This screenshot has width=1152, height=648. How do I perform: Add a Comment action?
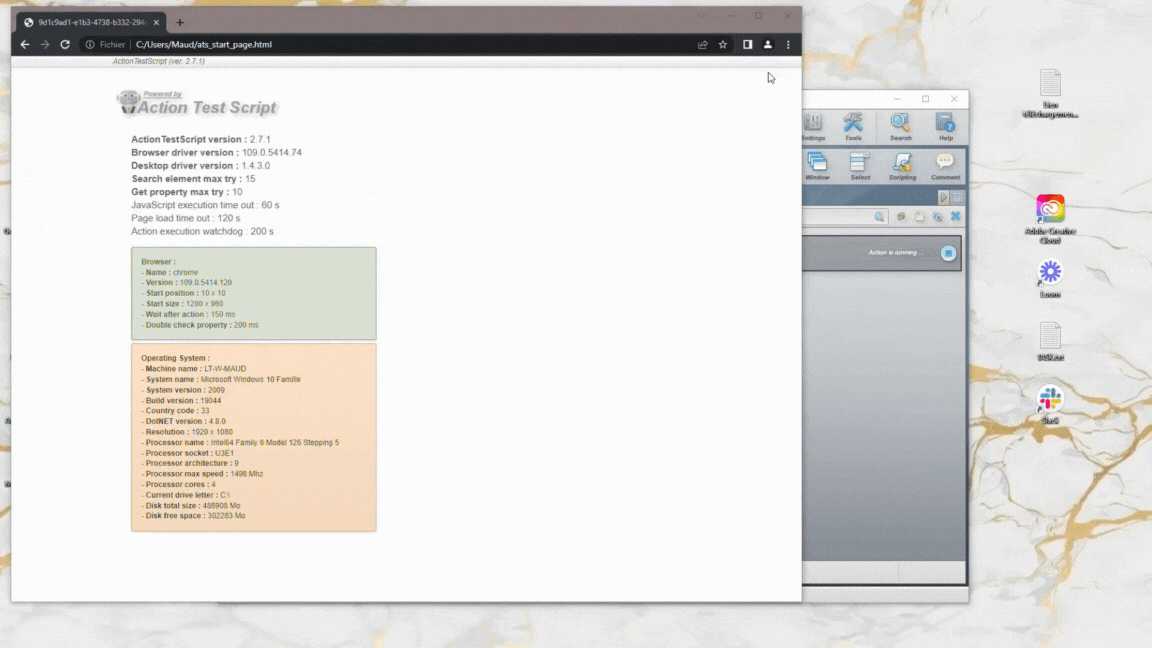(945, 166)
